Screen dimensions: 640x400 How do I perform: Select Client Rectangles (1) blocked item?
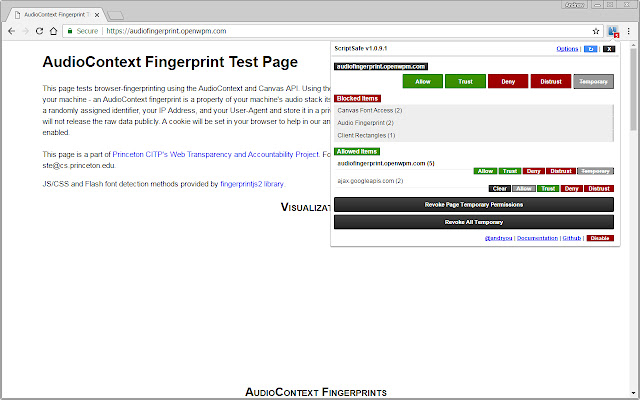tap(366, 136)
